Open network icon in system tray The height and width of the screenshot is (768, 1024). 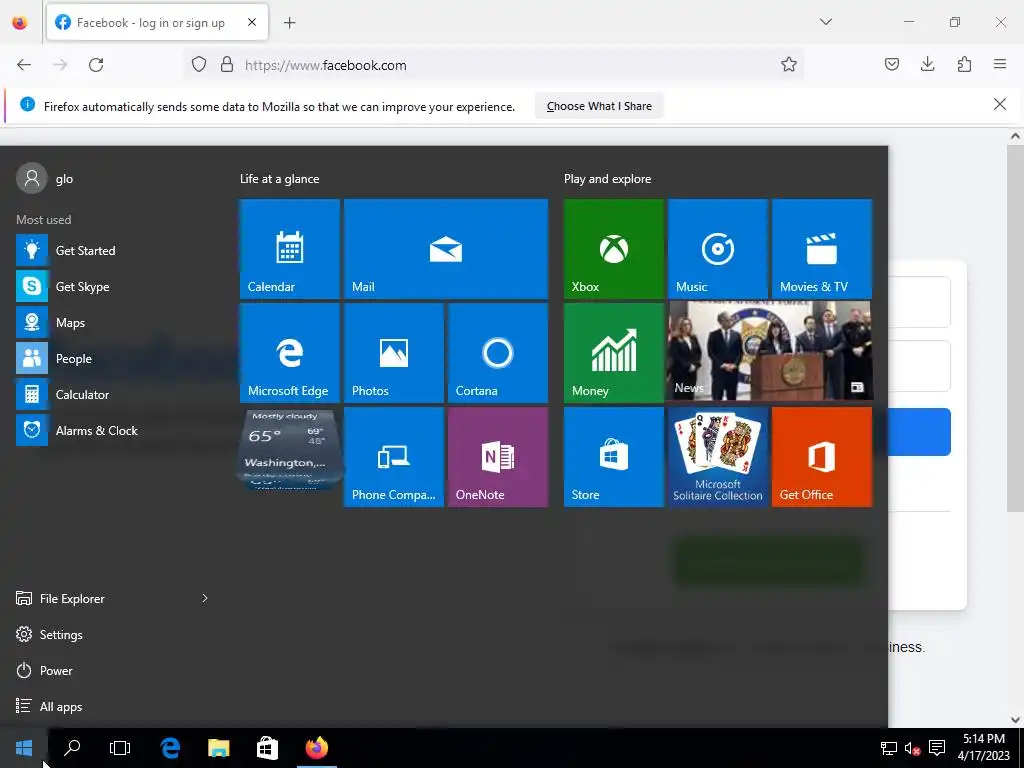click(x=889, y=748)
